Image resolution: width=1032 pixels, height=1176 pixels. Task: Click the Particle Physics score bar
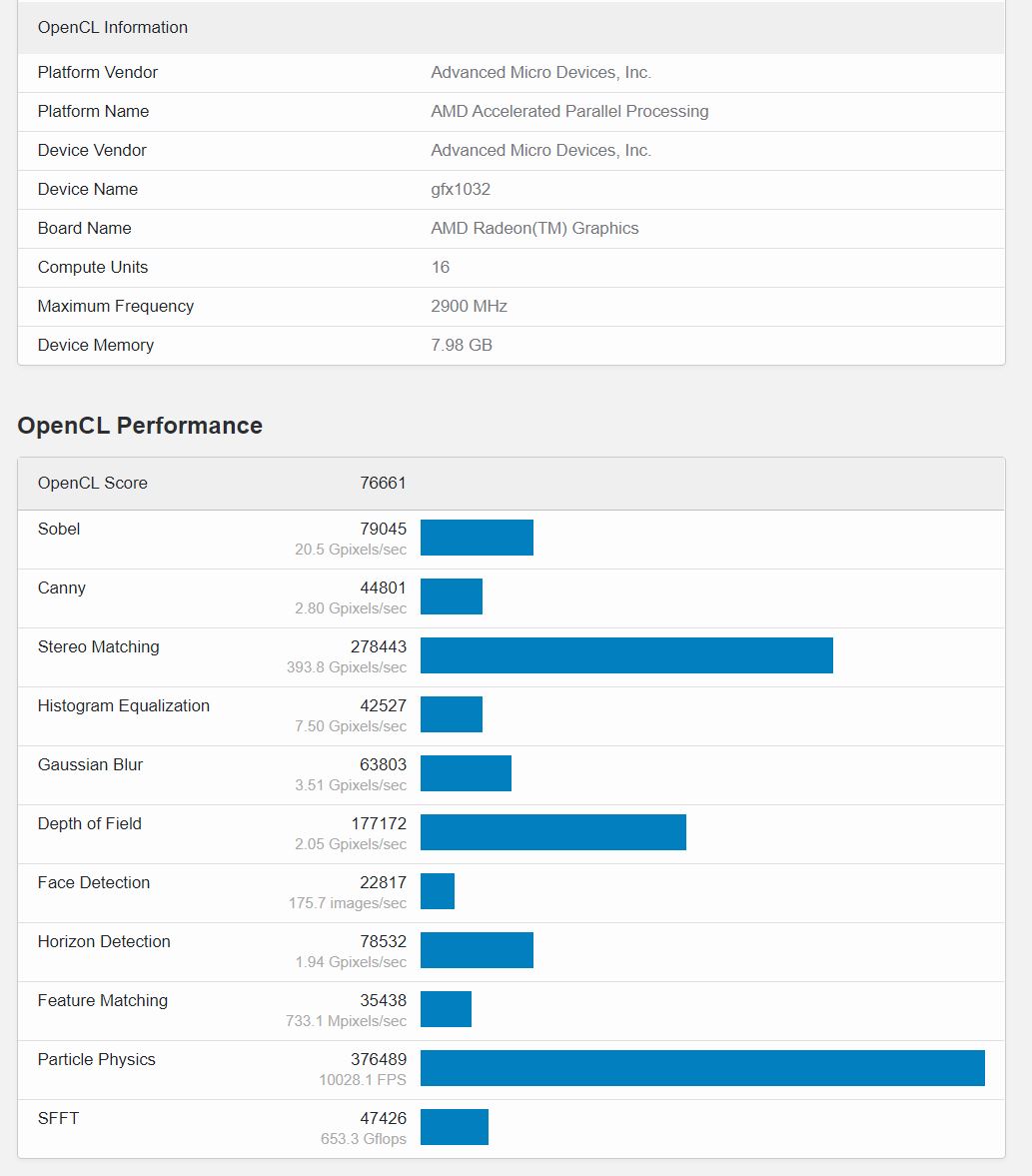(702, 1068)
